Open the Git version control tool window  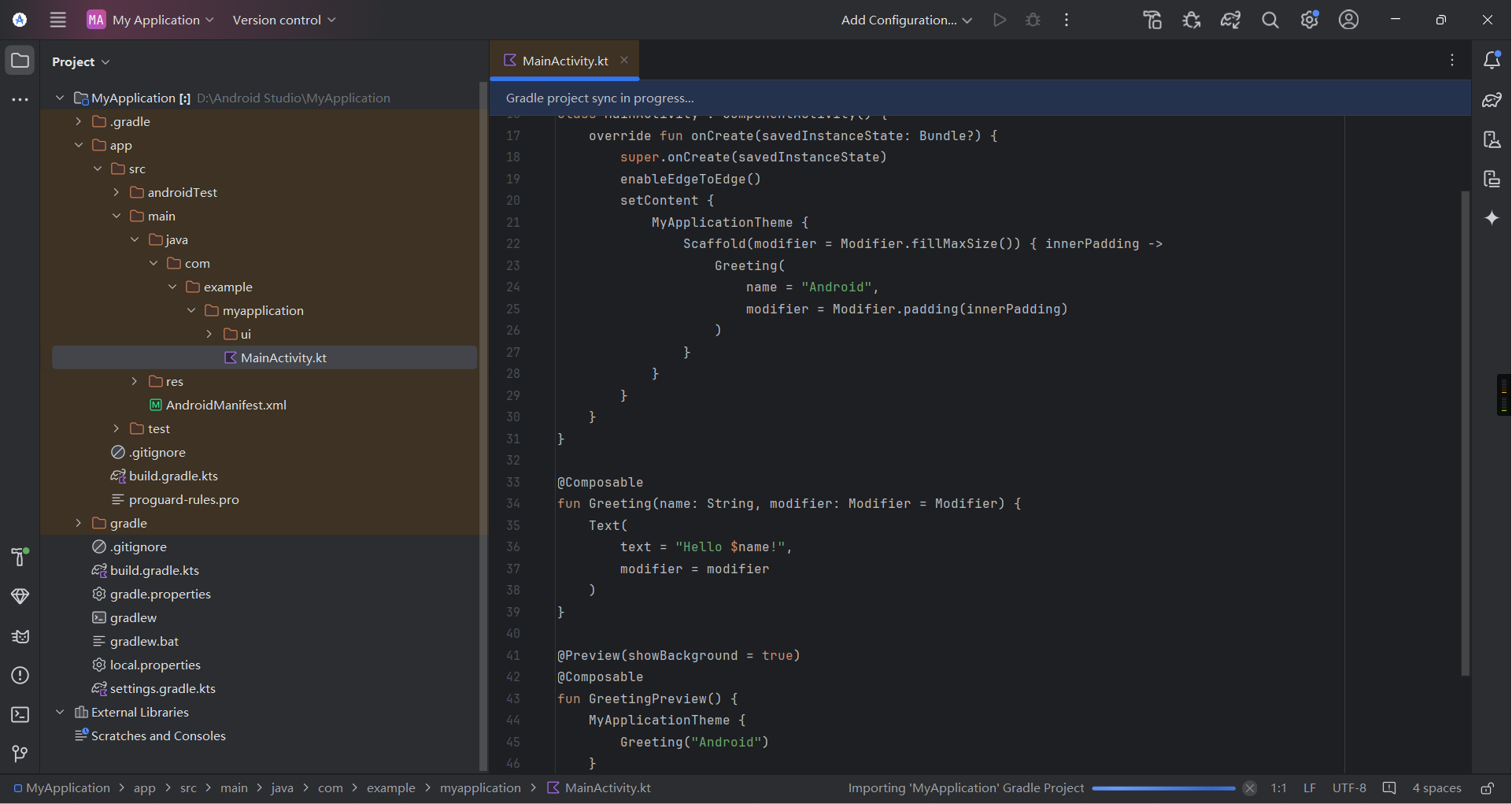[20, 754]
